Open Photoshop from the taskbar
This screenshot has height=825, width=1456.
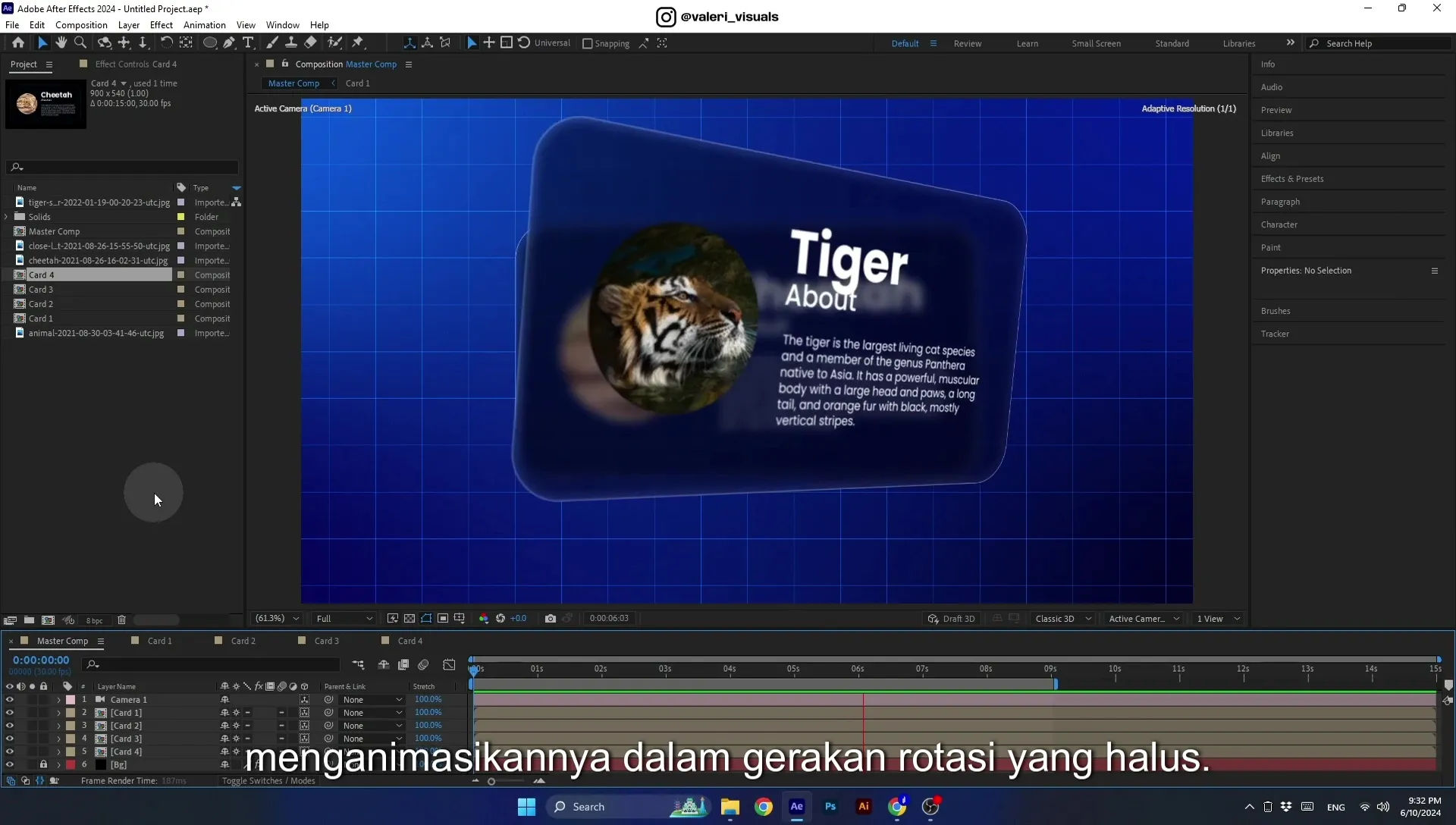tap(830, 807)
